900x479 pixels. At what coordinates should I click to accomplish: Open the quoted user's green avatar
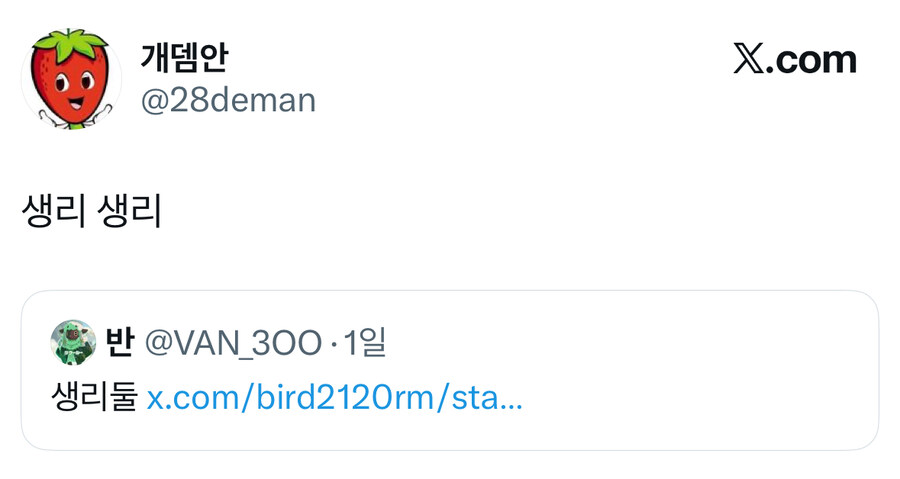pos(72,343)
